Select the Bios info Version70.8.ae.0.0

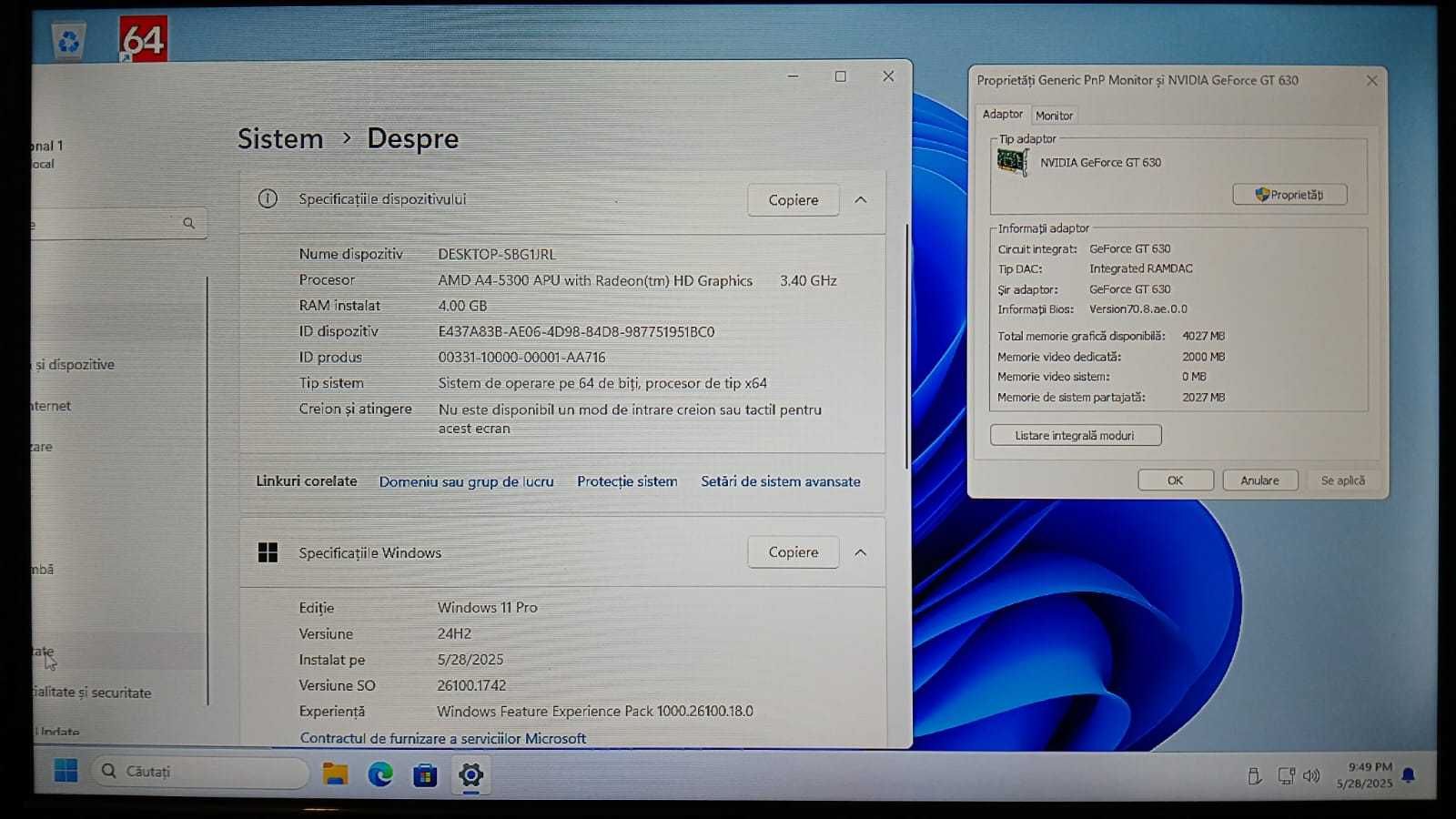click(x=1138, y=309)
